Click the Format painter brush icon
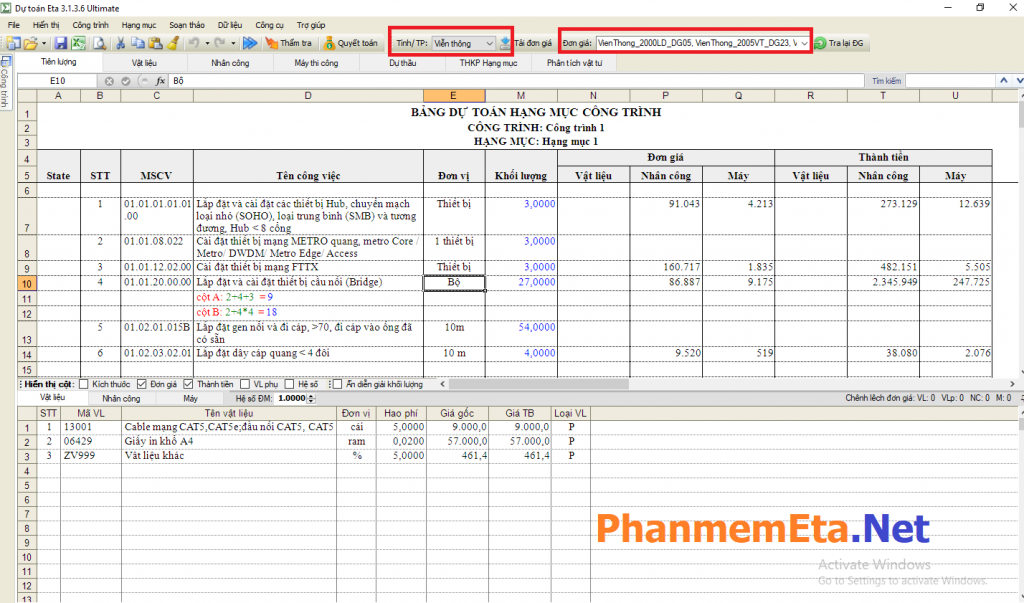This screenshot has height=603, width=1024. 172,43
